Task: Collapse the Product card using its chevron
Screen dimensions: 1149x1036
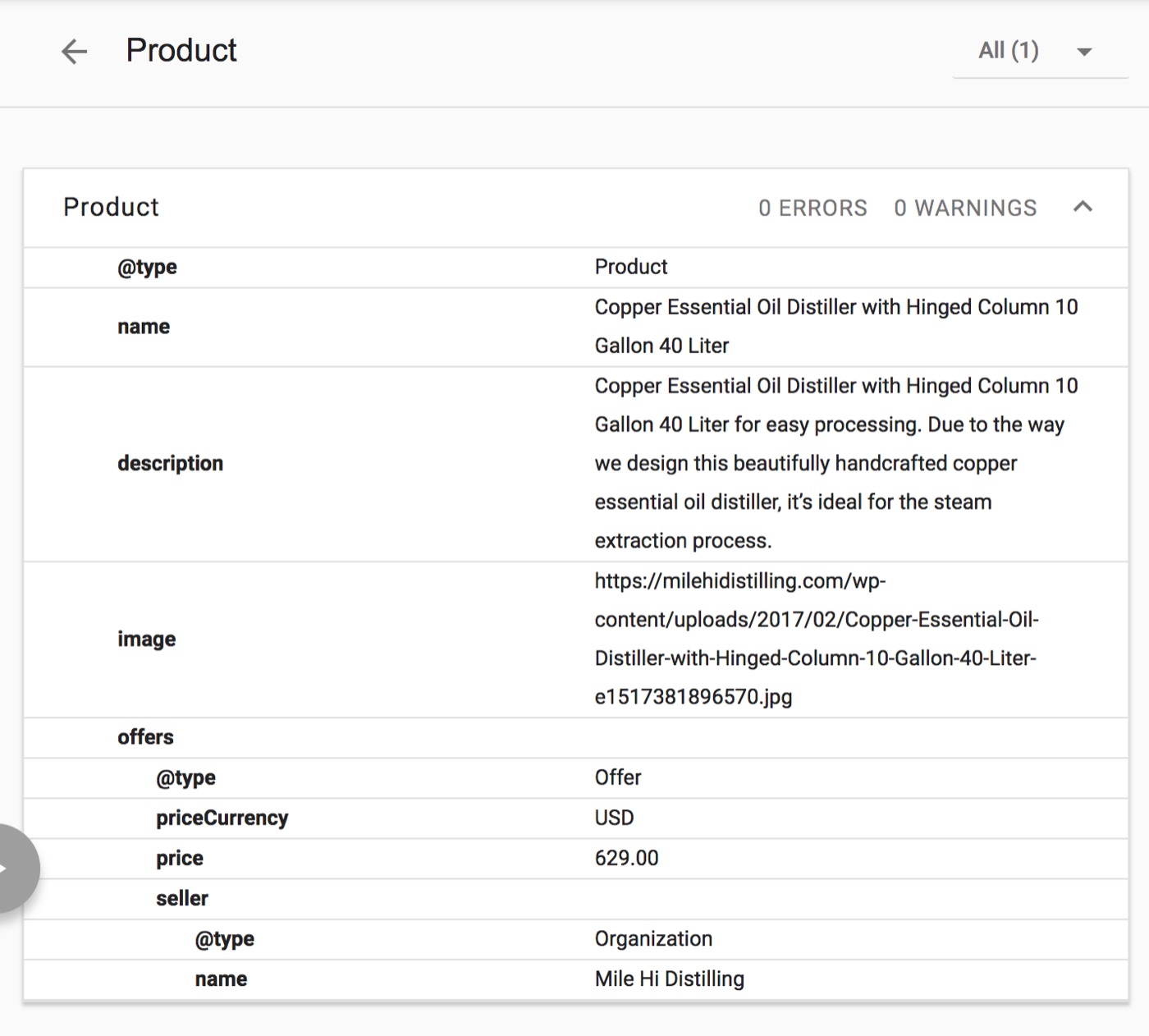Action: (1083, 207)
